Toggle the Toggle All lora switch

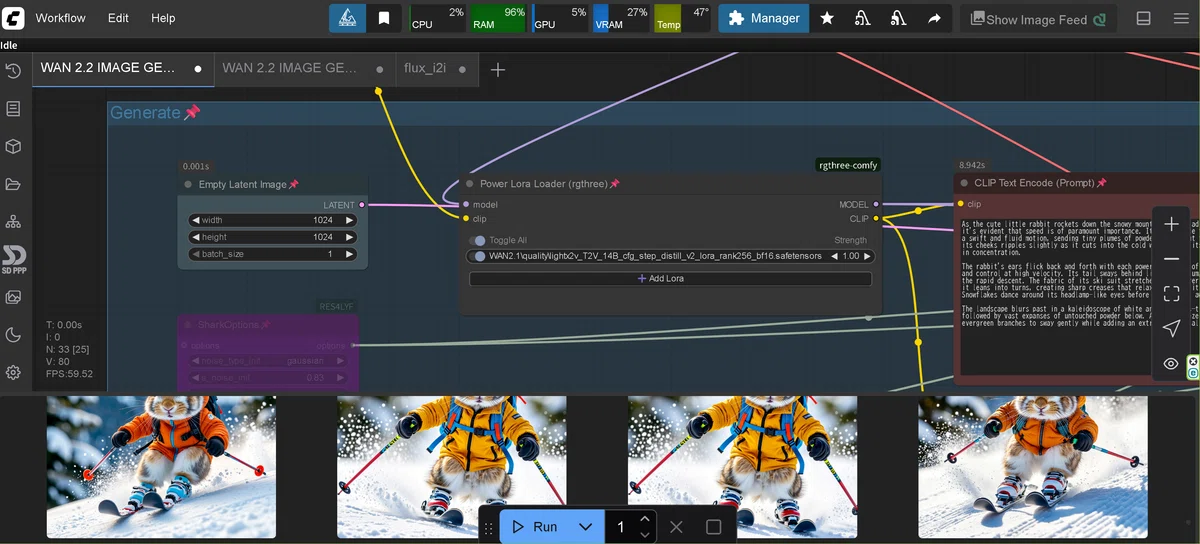(x=478, y=240)
